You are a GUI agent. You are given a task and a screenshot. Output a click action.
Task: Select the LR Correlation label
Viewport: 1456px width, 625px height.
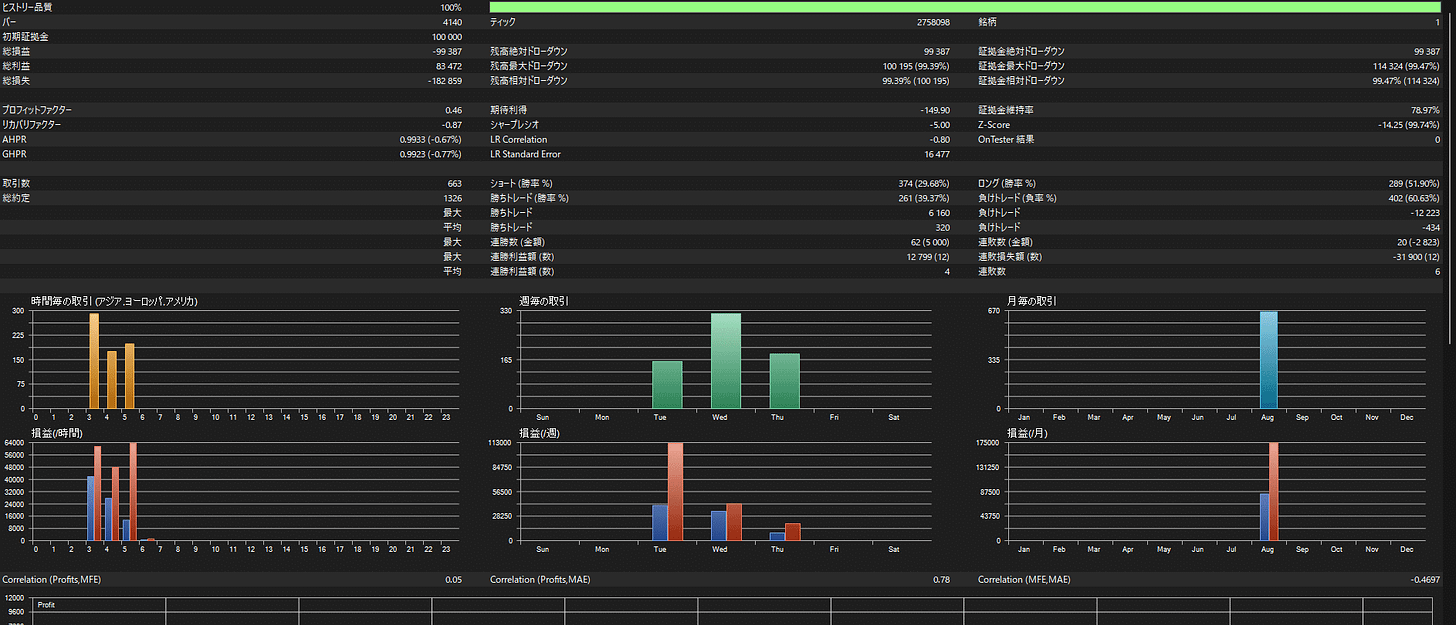click(519, 140)
